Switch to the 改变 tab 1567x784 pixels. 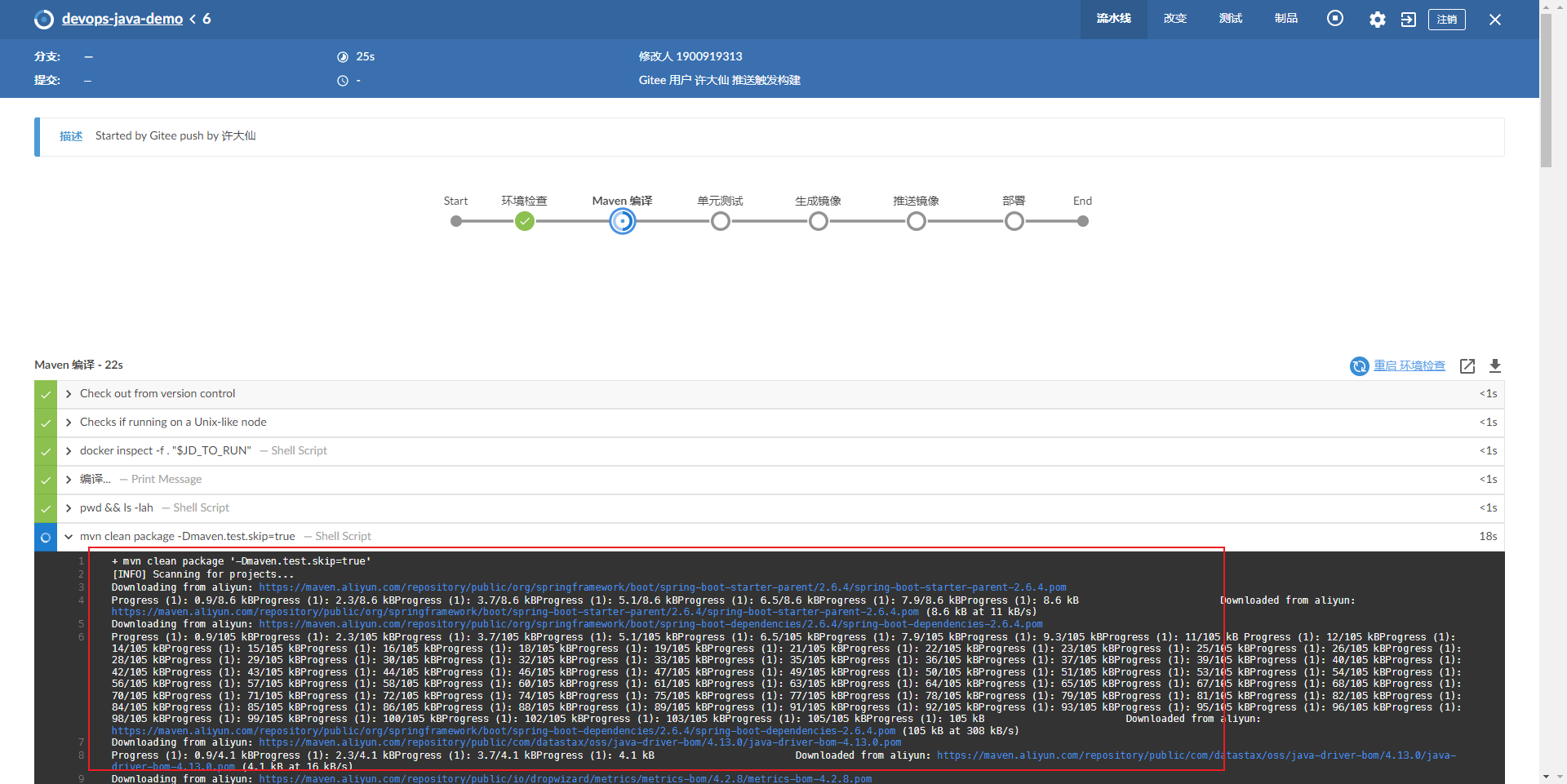(1175, 19)
